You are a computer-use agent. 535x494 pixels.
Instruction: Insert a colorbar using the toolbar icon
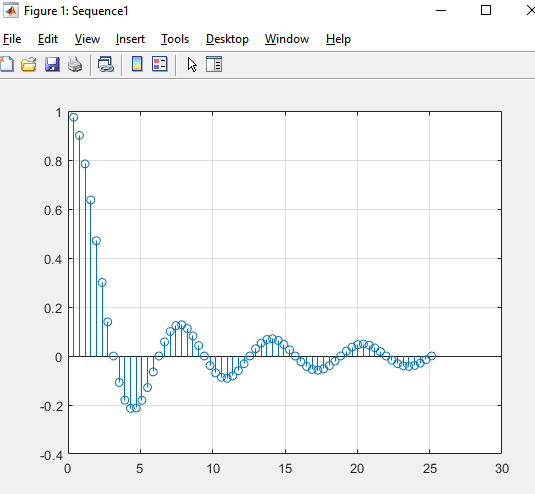coord(137,64)
